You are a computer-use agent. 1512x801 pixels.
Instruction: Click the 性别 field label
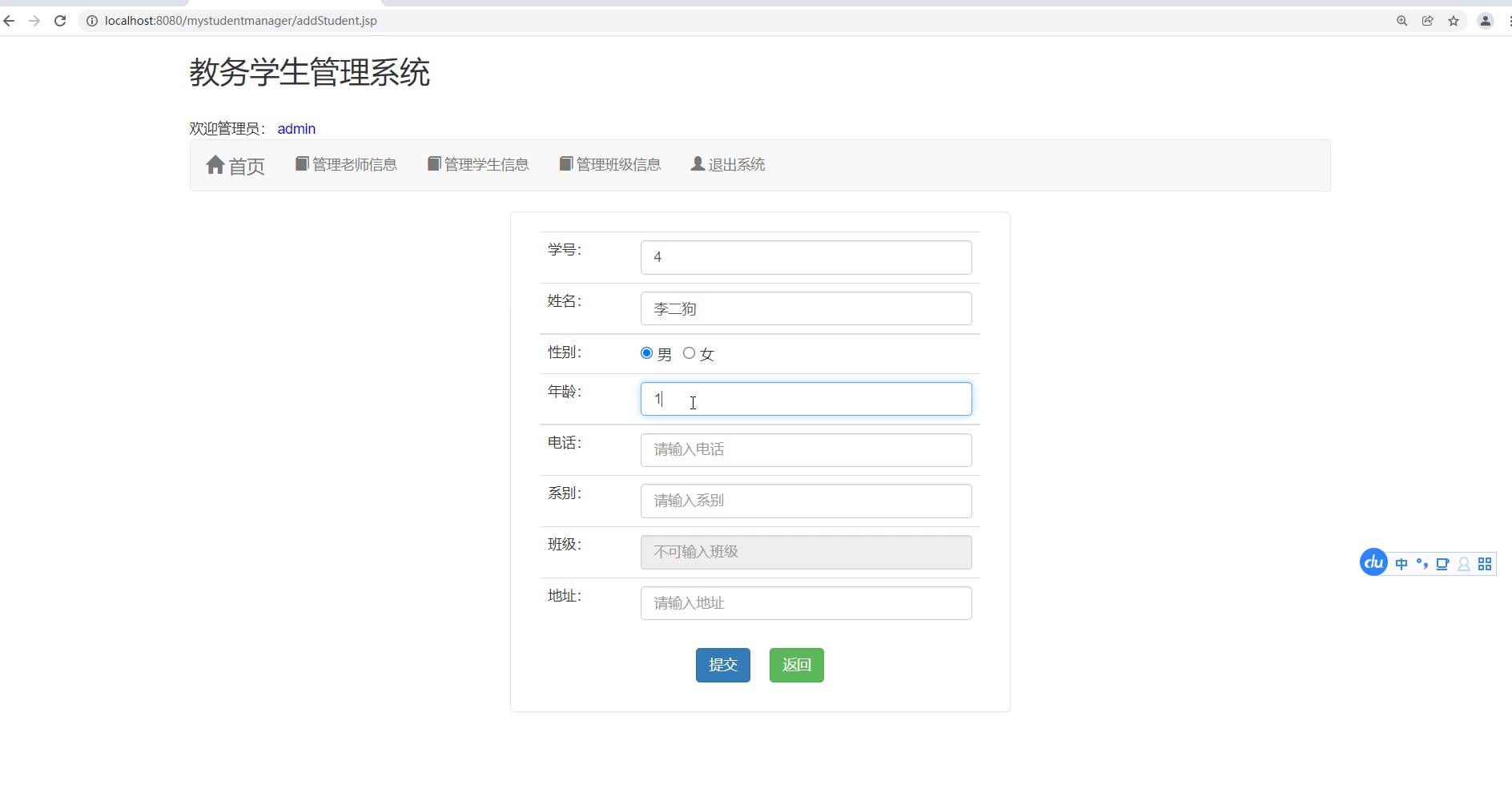pyautogui.click(x=565, y=352)
